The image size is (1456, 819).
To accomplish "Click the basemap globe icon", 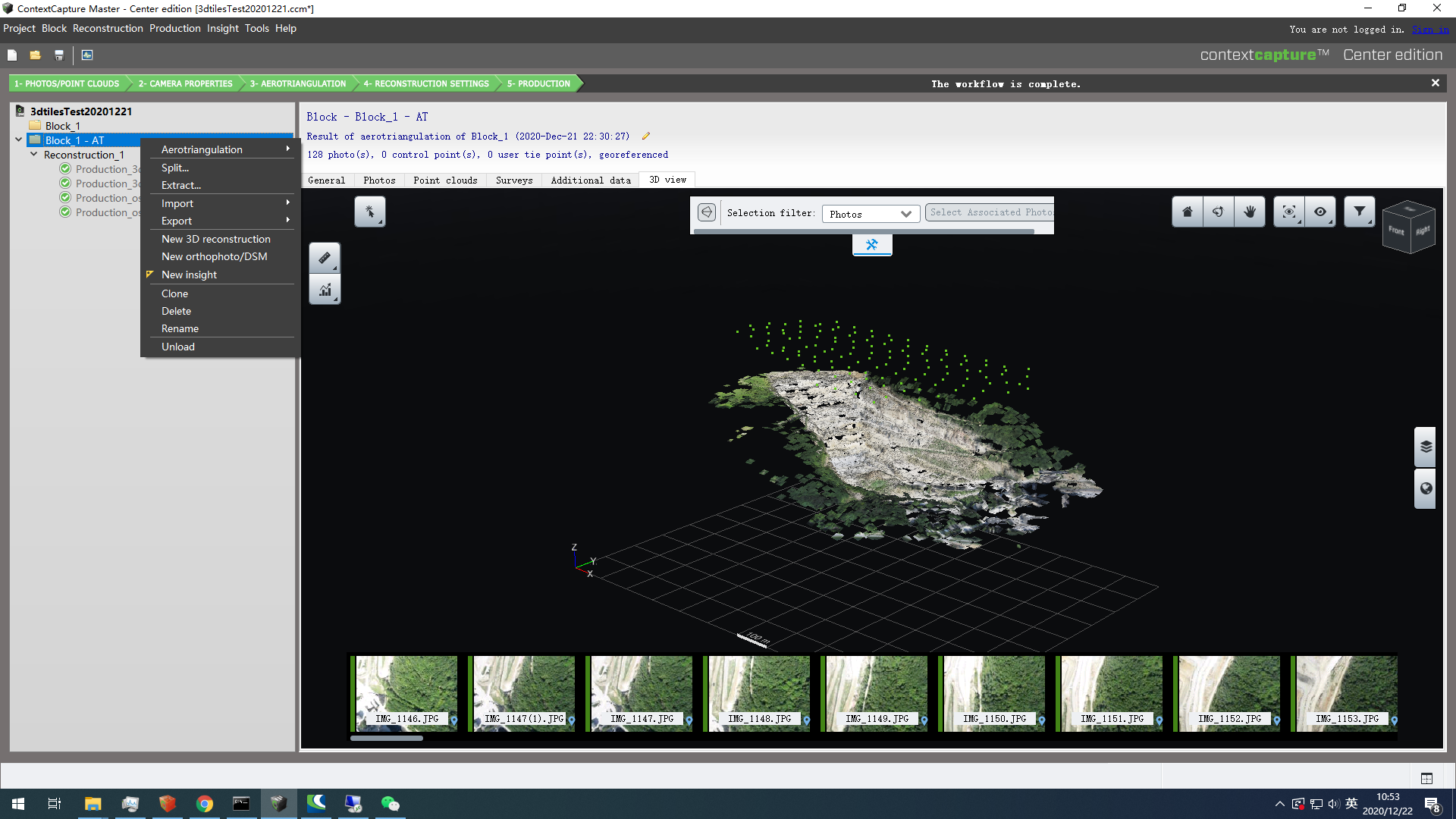I will (1426, 488).
